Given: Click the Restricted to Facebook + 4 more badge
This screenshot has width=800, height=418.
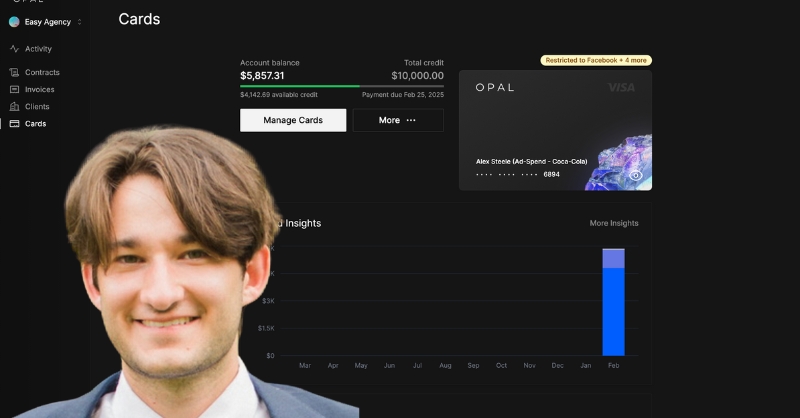Looking at the screenshot, I should (596, 60).
